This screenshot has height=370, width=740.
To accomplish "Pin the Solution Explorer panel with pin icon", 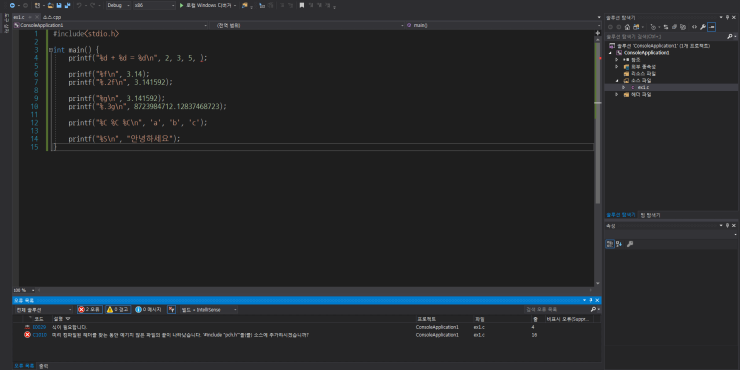I will click(728, 17).
